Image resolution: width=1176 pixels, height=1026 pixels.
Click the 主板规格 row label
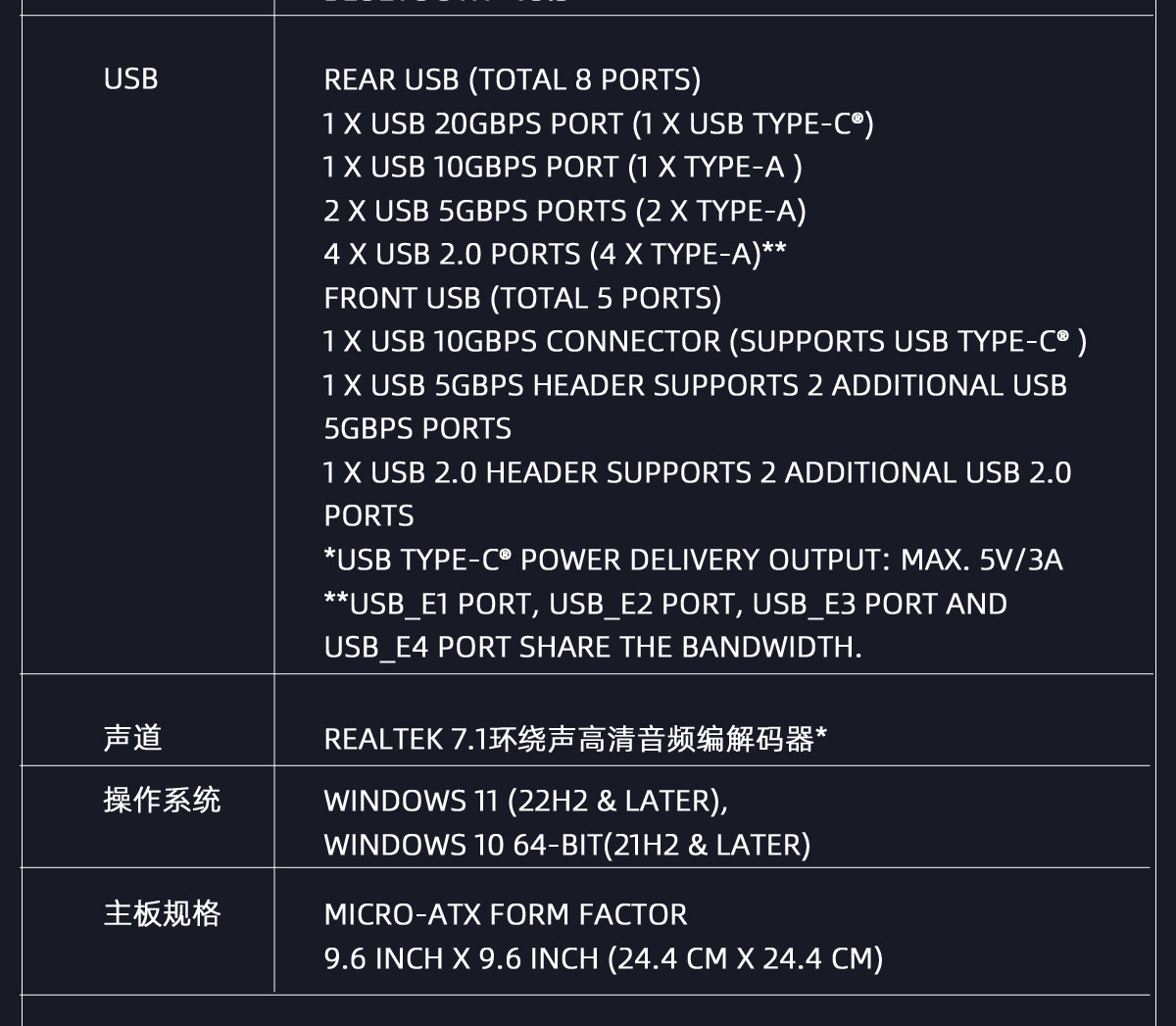point(162,914)
